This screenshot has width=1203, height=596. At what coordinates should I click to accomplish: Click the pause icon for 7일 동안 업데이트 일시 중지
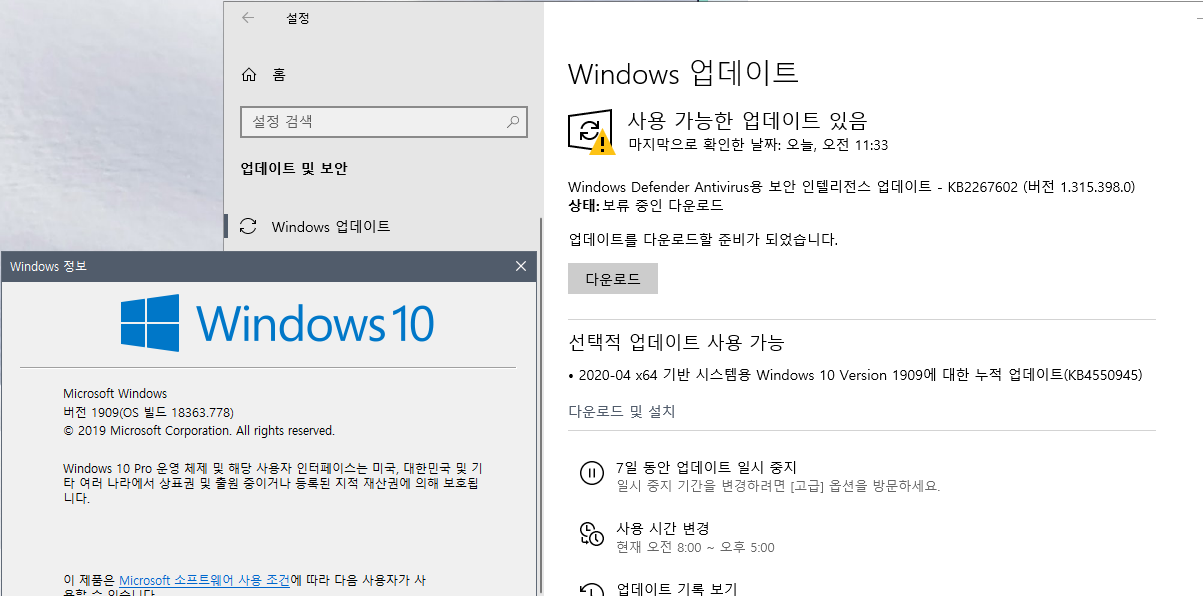[x=591, y=474]
